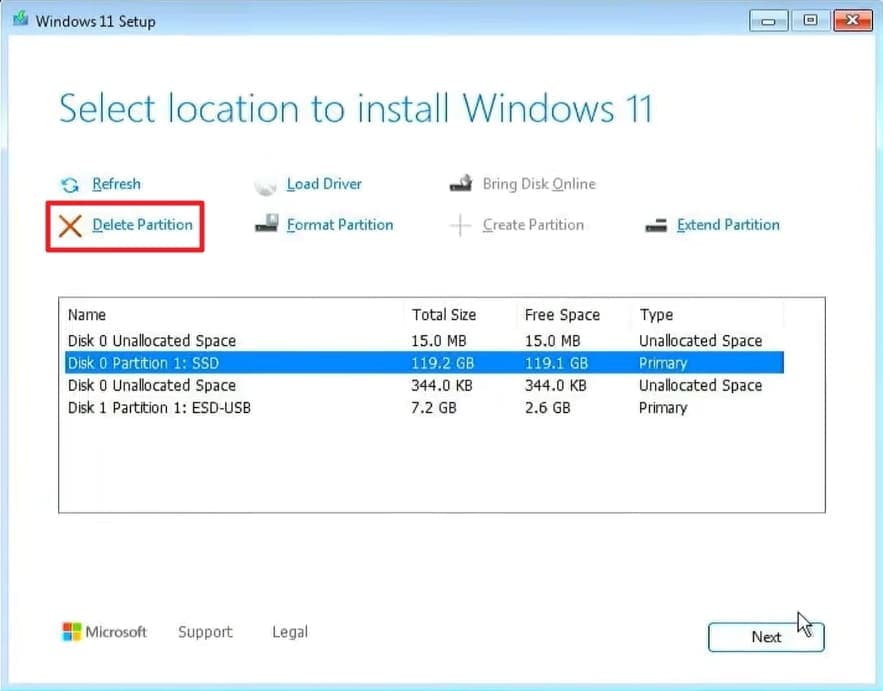Click the 119.1 GB free space value

(x=556, y=363)
